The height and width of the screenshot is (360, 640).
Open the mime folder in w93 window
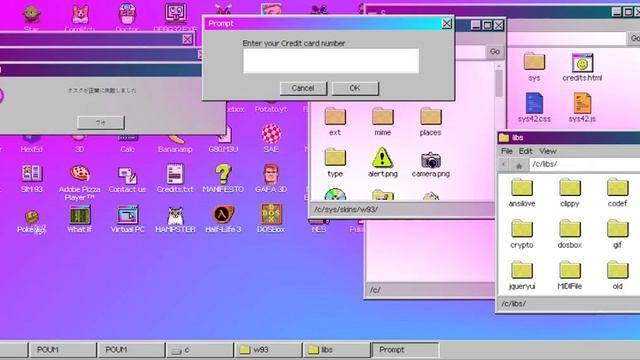(382, 122)
